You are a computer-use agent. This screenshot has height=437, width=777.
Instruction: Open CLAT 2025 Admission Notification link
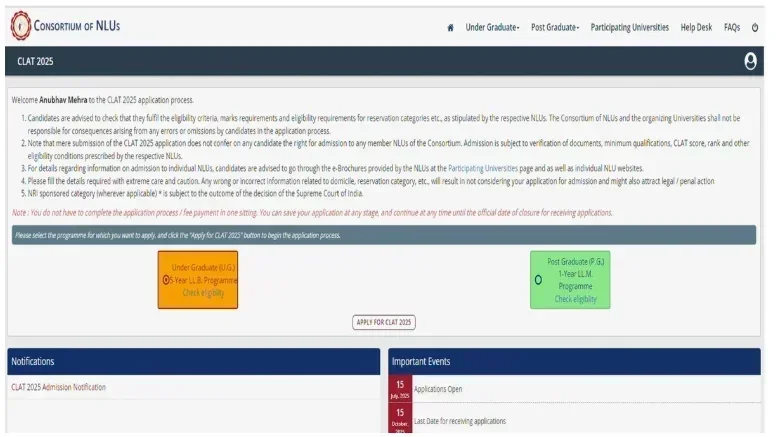coord(58,387)
